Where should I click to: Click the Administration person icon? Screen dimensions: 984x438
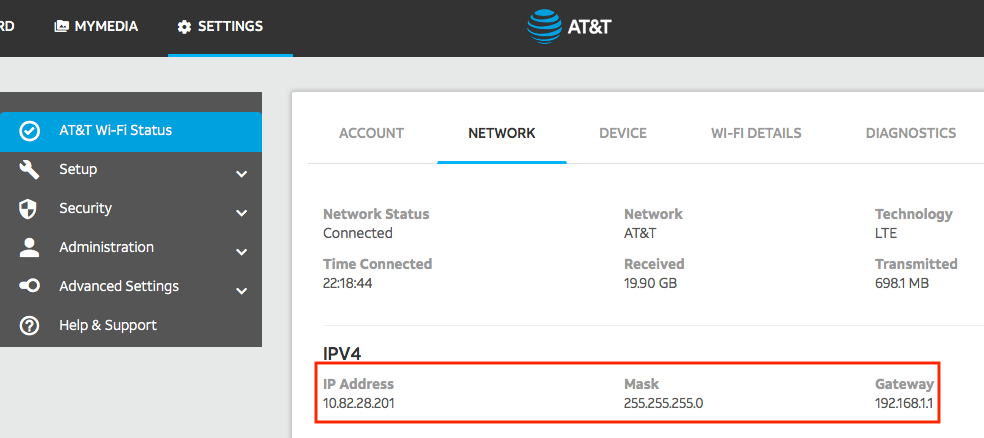[x=30, y=248]
